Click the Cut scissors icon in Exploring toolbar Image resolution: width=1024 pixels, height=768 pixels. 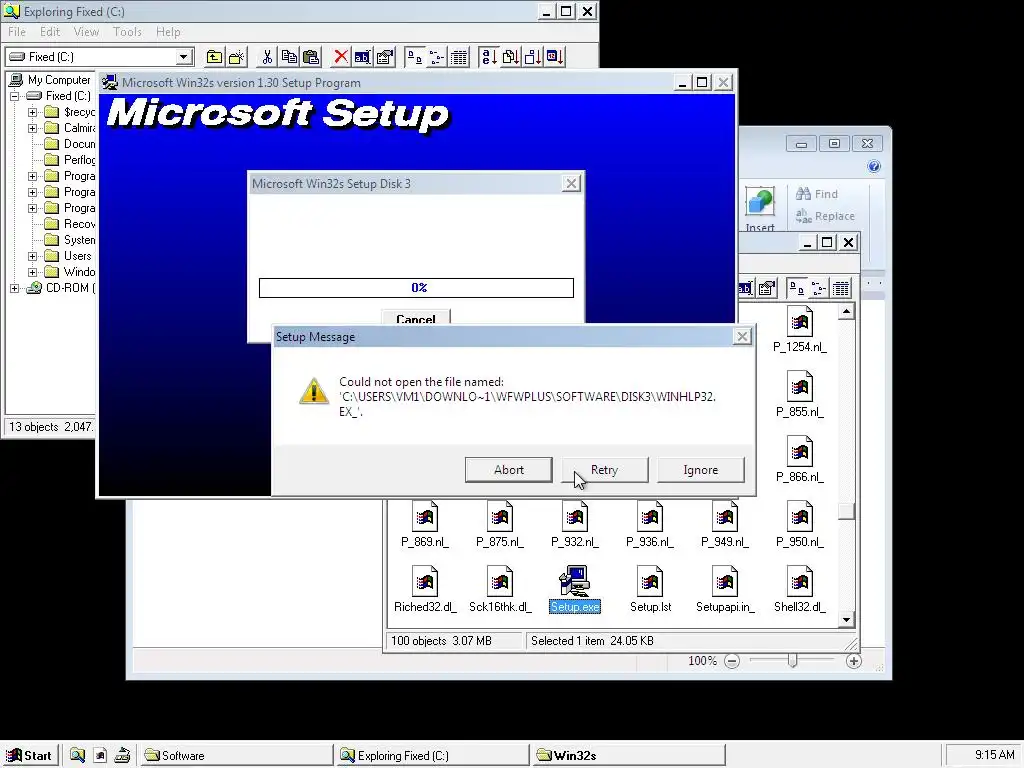[266, 57]
